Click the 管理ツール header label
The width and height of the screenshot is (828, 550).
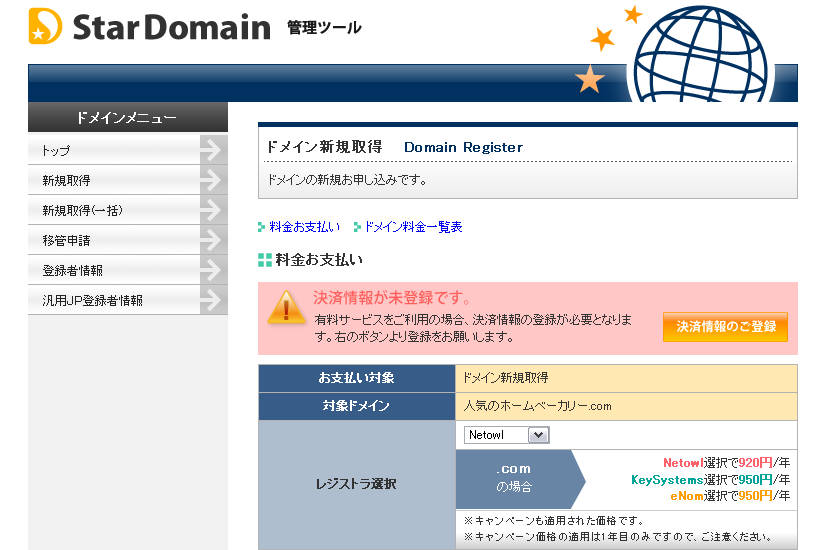(x=324, y=27)
